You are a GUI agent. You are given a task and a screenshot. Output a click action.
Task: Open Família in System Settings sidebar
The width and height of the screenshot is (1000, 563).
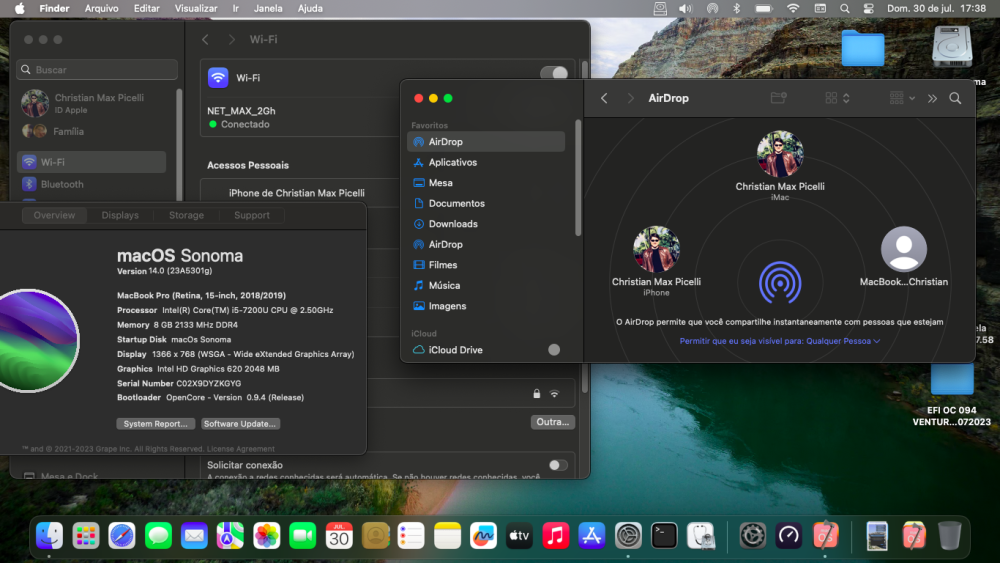92,131
